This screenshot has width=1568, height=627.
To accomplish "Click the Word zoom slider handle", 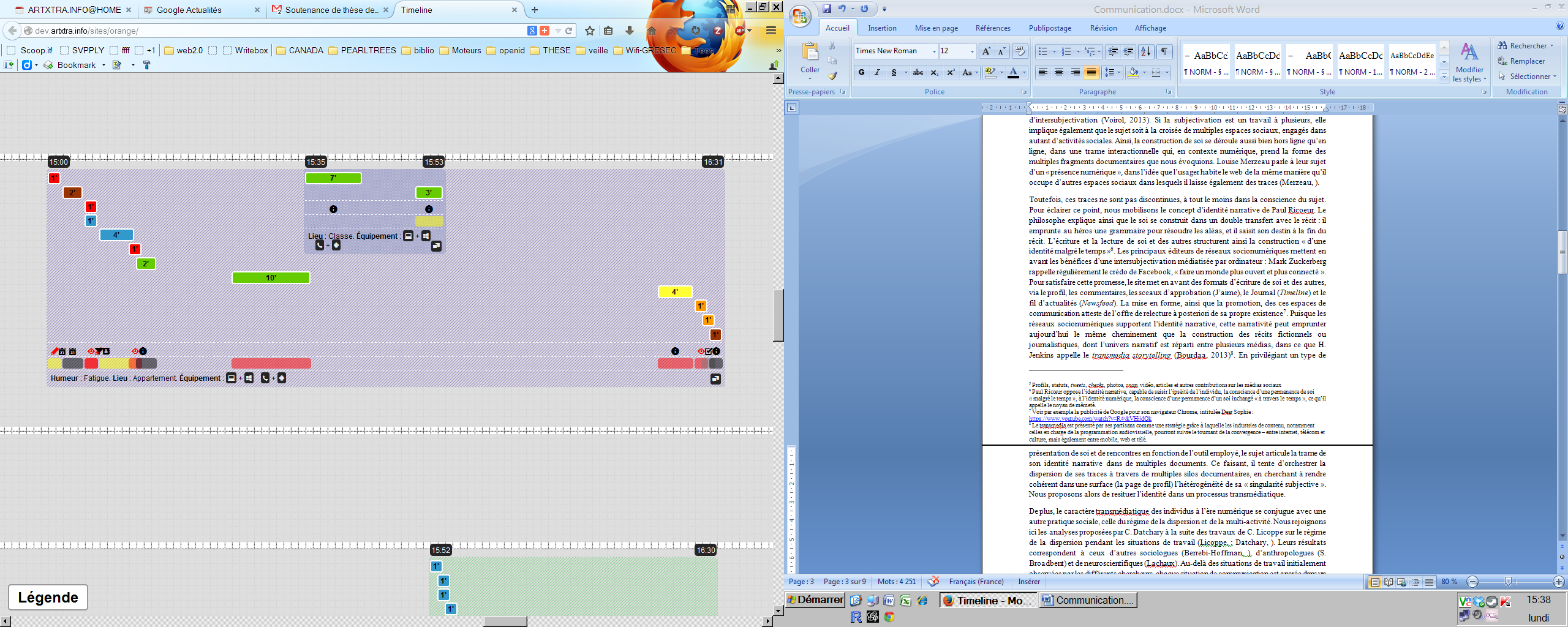I will (1508, 582).
